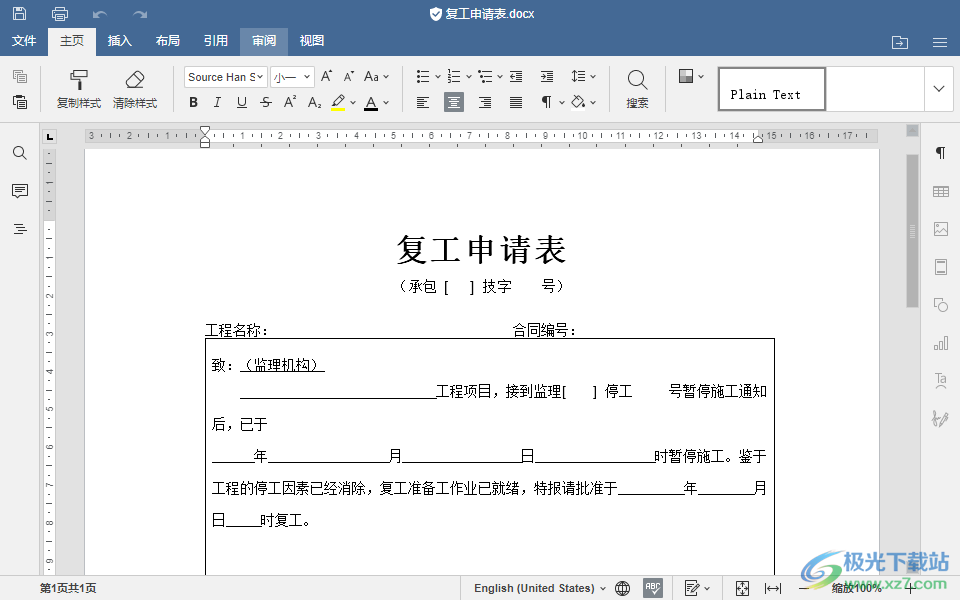Viewport: 960px width, 600px height.
Task: Open the comments panel in the left sidebar
Action: pyautogui.click(x=20, y=191)
